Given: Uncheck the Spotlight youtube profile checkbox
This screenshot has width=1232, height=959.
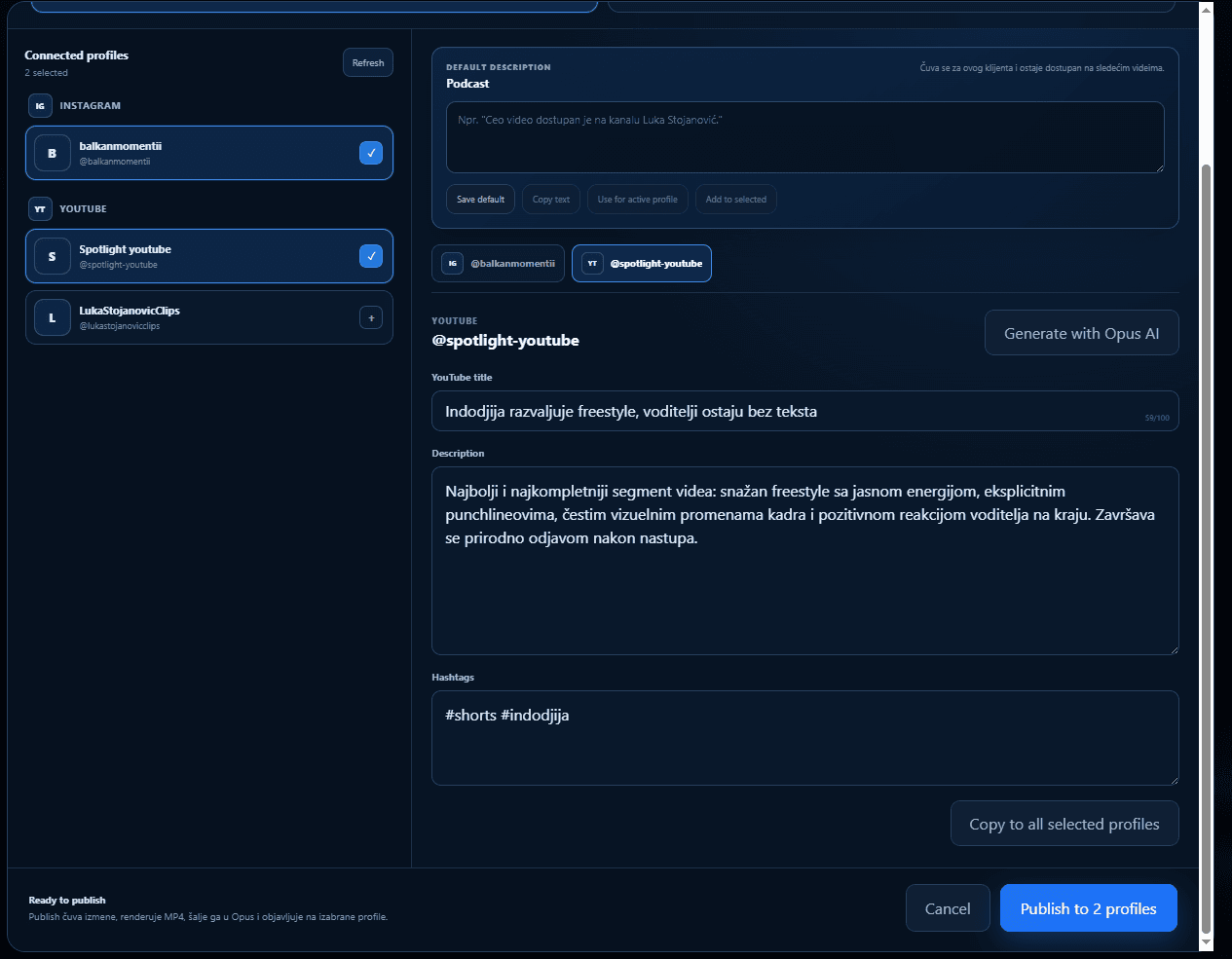Looking at the screenshot, I should pos(371,256).
